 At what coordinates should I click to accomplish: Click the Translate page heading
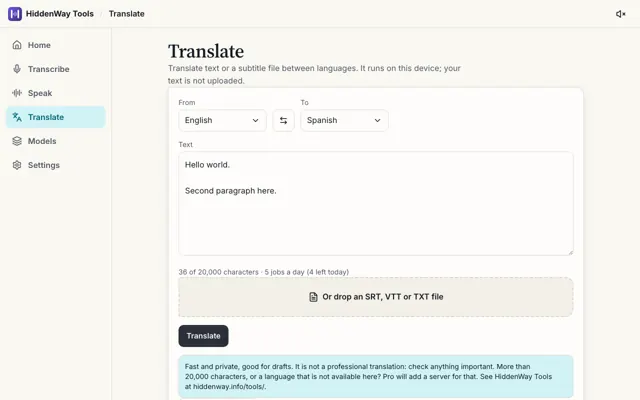206,51
